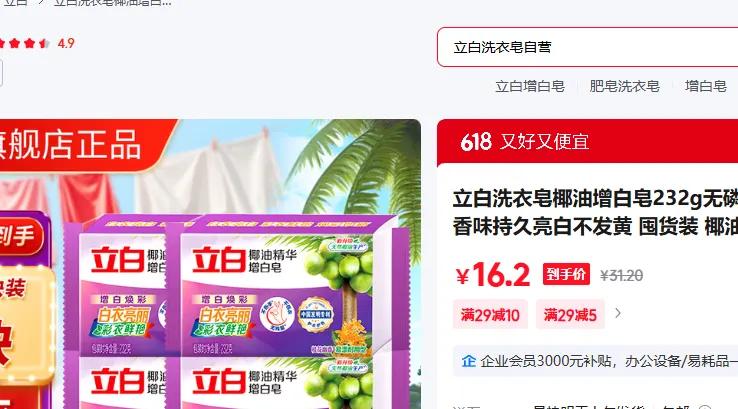Open the 肥皂洗衣皂 search suggestion
738x409 pixels.
coord(624,86)
